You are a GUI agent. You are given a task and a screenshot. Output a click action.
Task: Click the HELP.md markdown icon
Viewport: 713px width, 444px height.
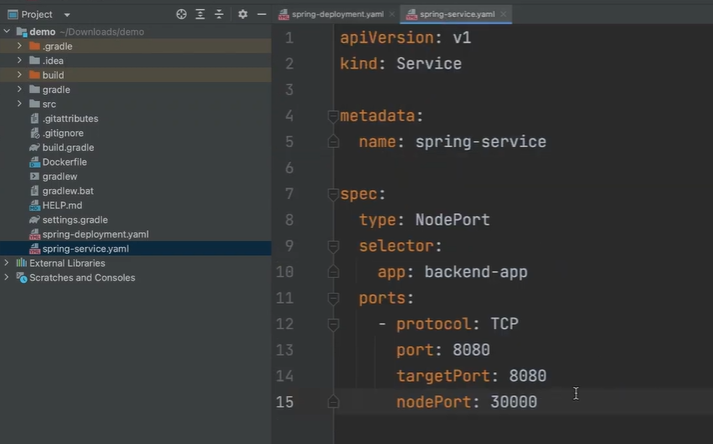(35, 206)
